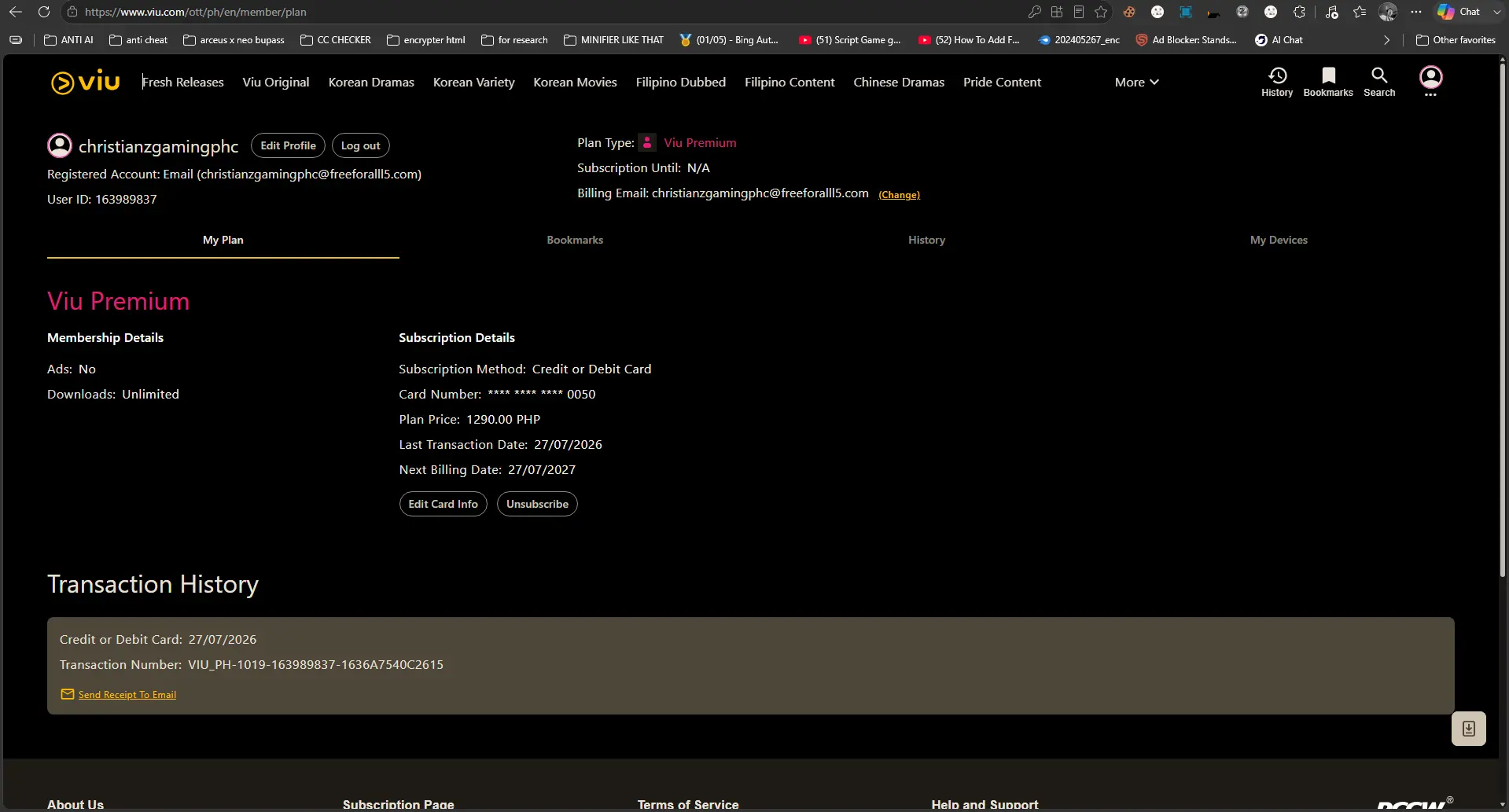Click the Viu logo

point(85,82)
